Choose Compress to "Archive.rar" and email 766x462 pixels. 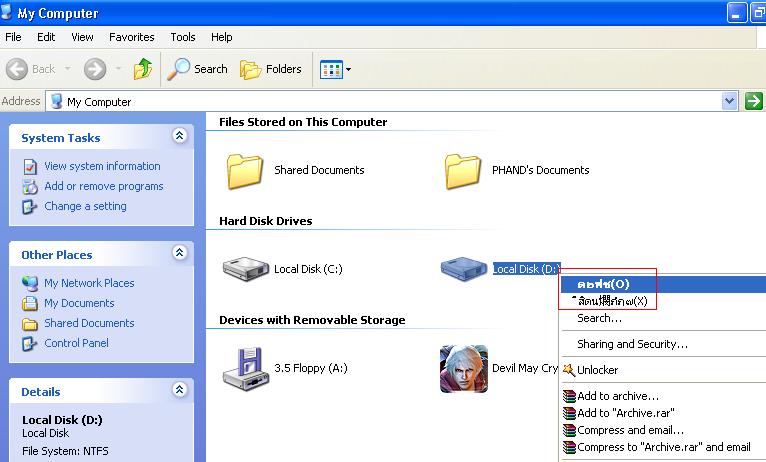(663, 447)
